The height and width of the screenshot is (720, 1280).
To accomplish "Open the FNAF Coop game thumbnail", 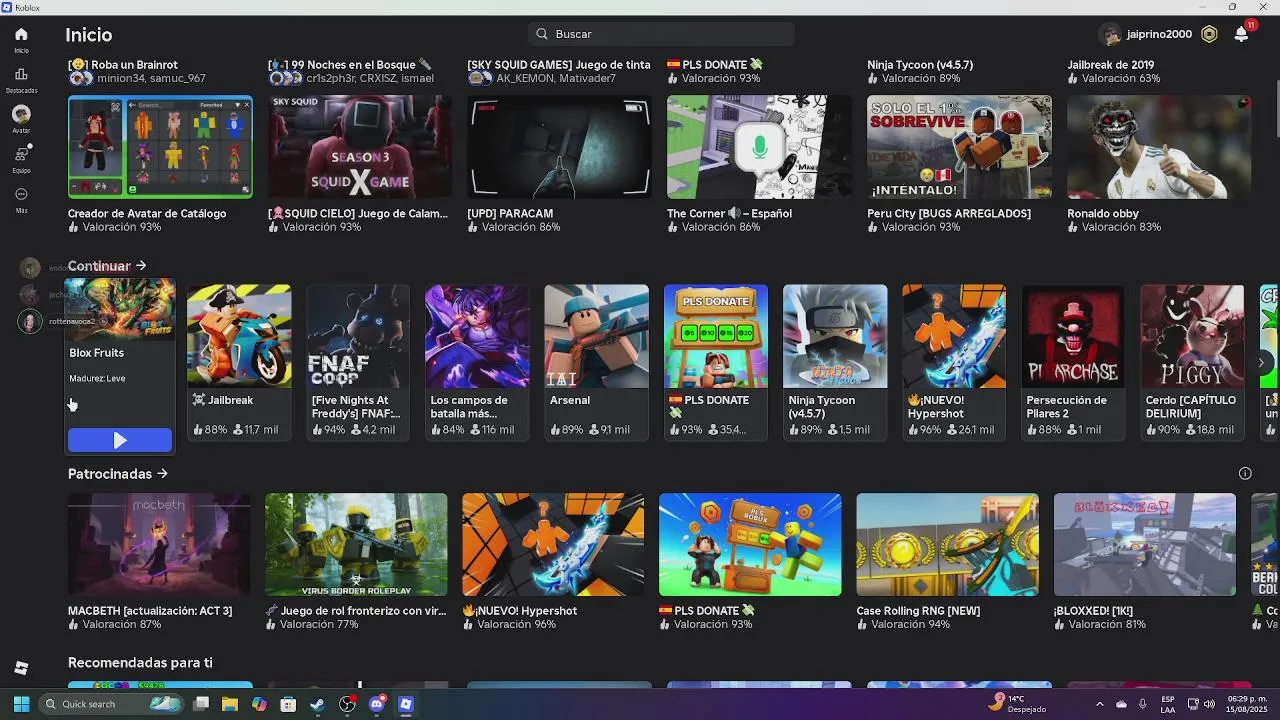I will coord(358,336).
